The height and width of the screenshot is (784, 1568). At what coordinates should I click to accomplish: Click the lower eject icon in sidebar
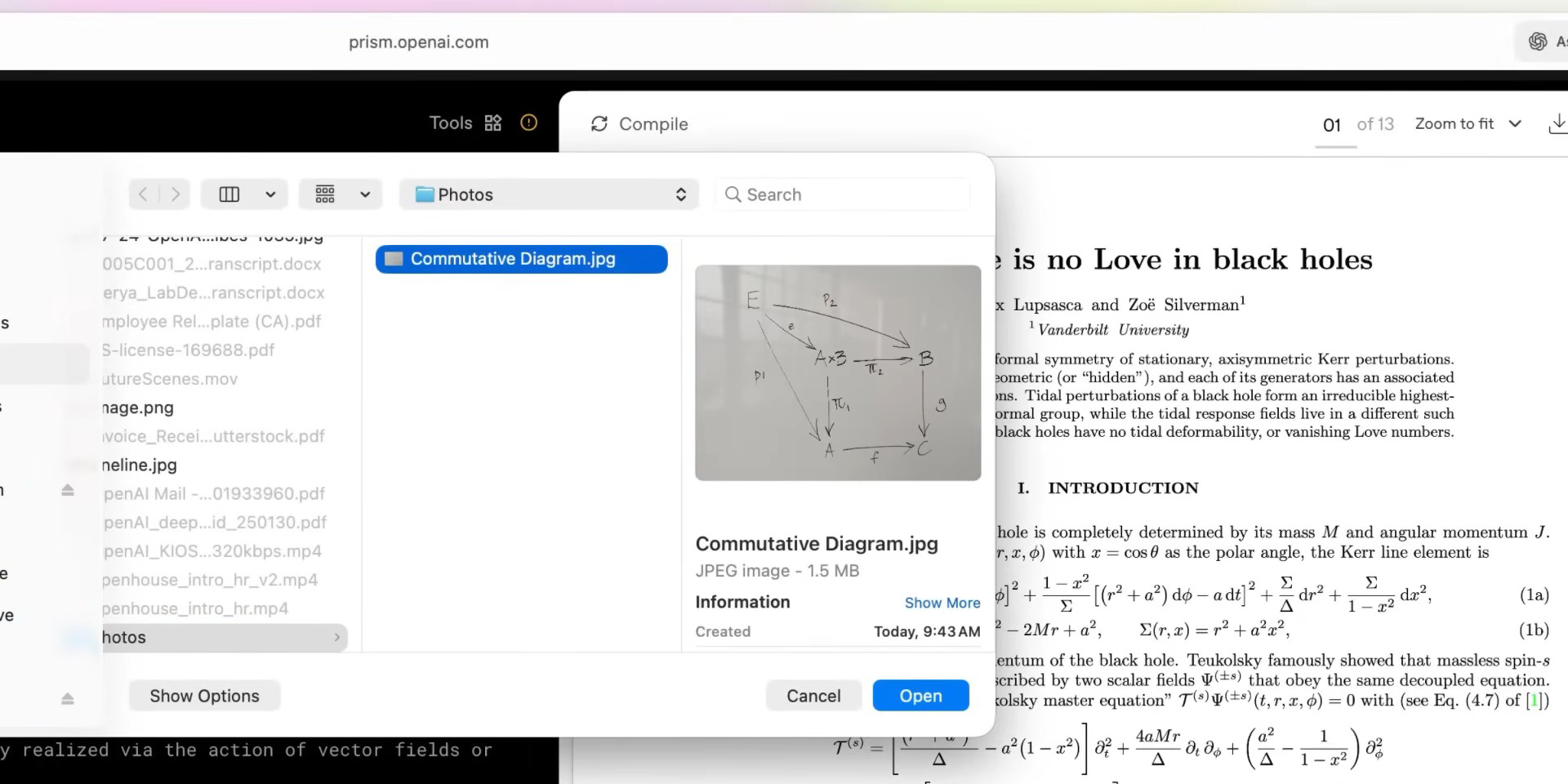[x=68, y=698]
